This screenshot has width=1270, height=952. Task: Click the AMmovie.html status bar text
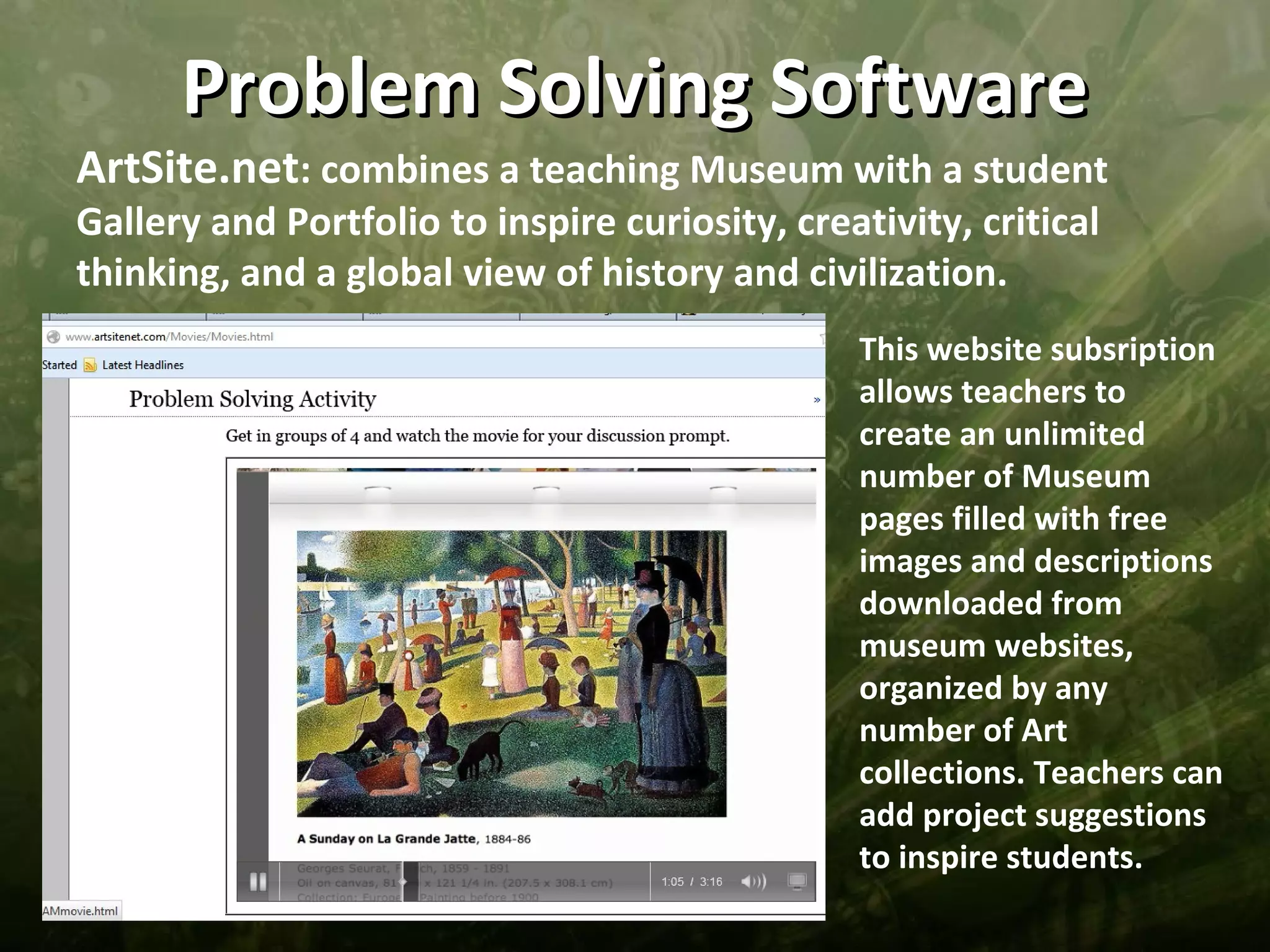point(80,911)
